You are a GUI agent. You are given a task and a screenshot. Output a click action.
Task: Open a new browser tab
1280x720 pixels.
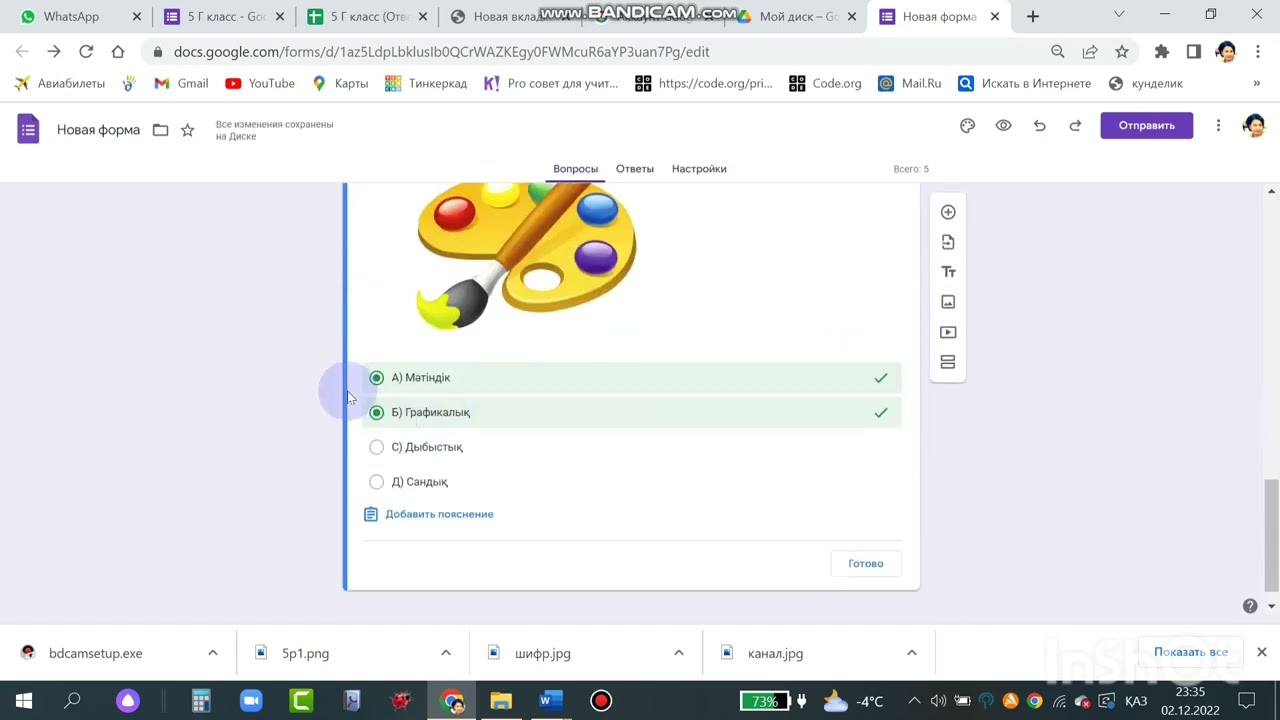pyautogui.click(x=1033, y=16)
